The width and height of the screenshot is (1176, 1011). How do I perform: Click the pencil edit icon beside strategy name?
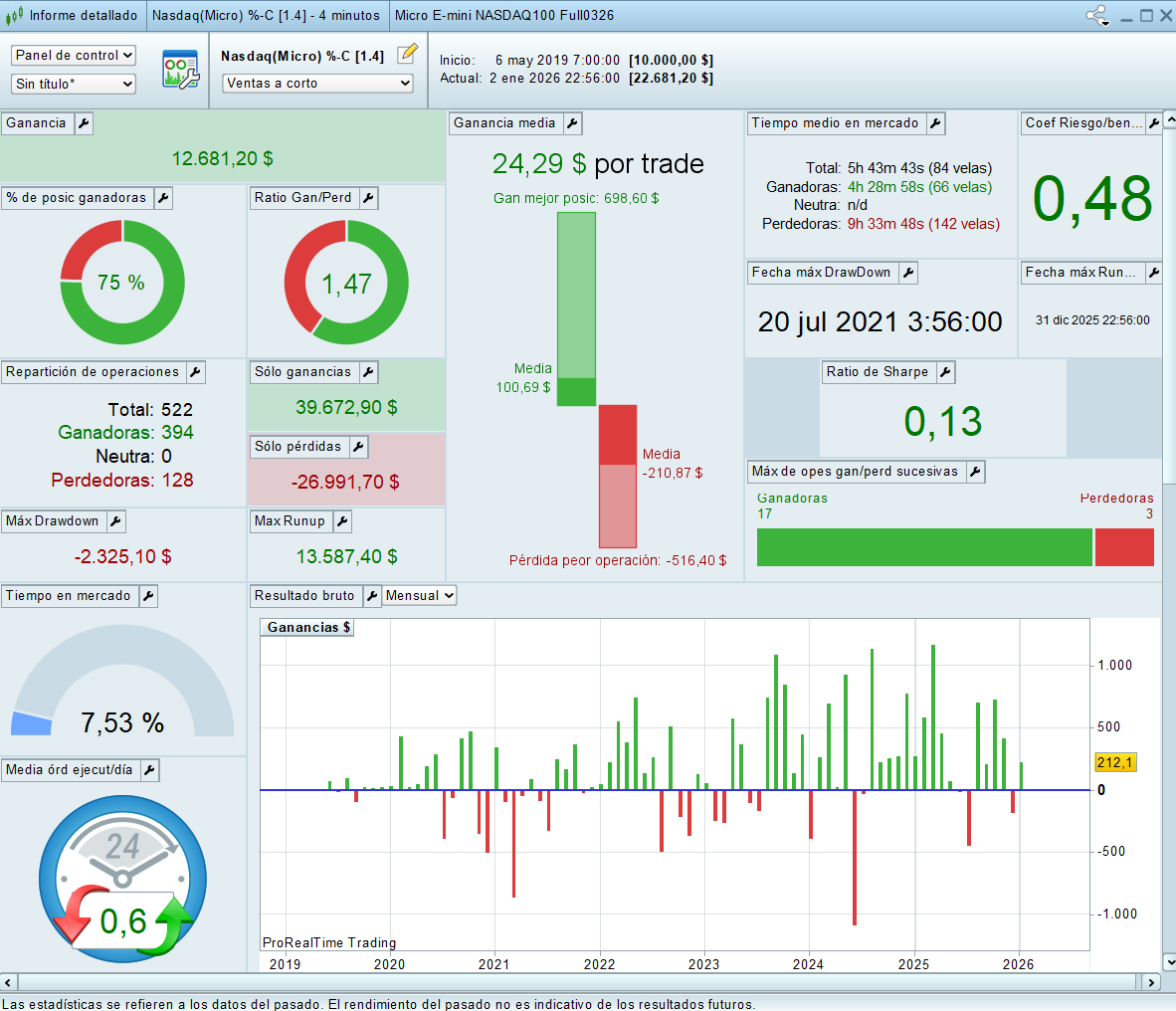pos(407,55)
